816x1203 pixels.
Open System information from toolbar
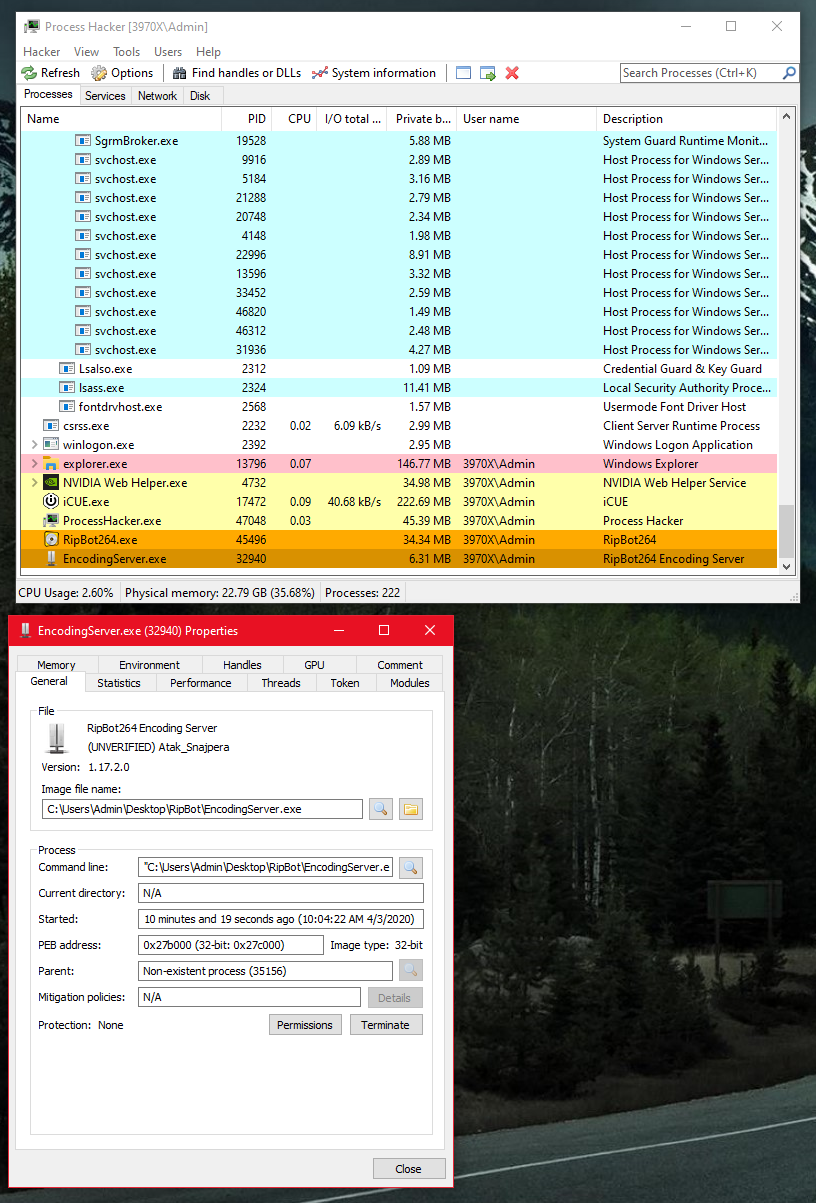click(x=374, y=73)
